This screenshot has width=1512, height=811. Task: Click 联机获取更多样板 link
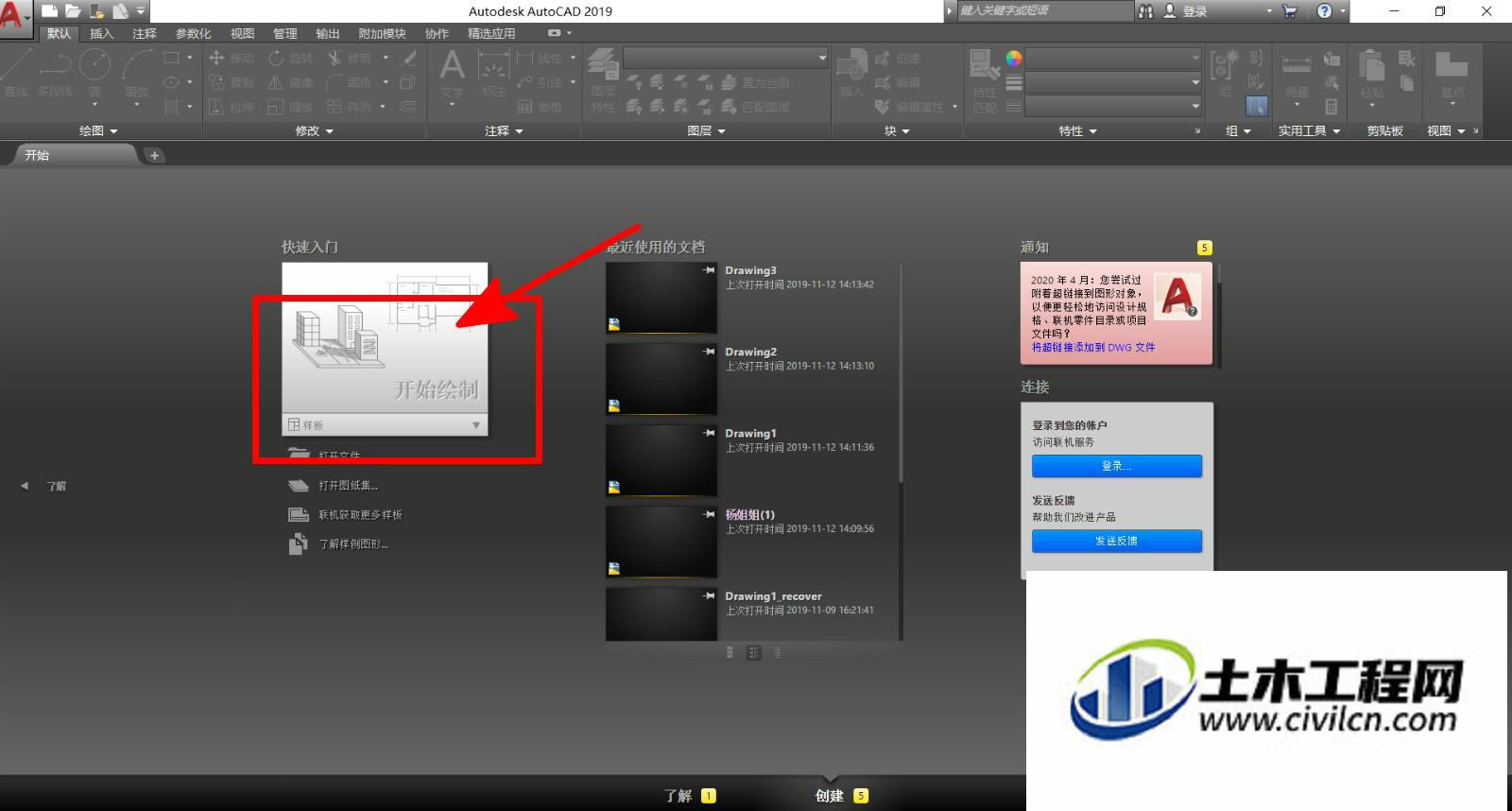tap(360, 515)
